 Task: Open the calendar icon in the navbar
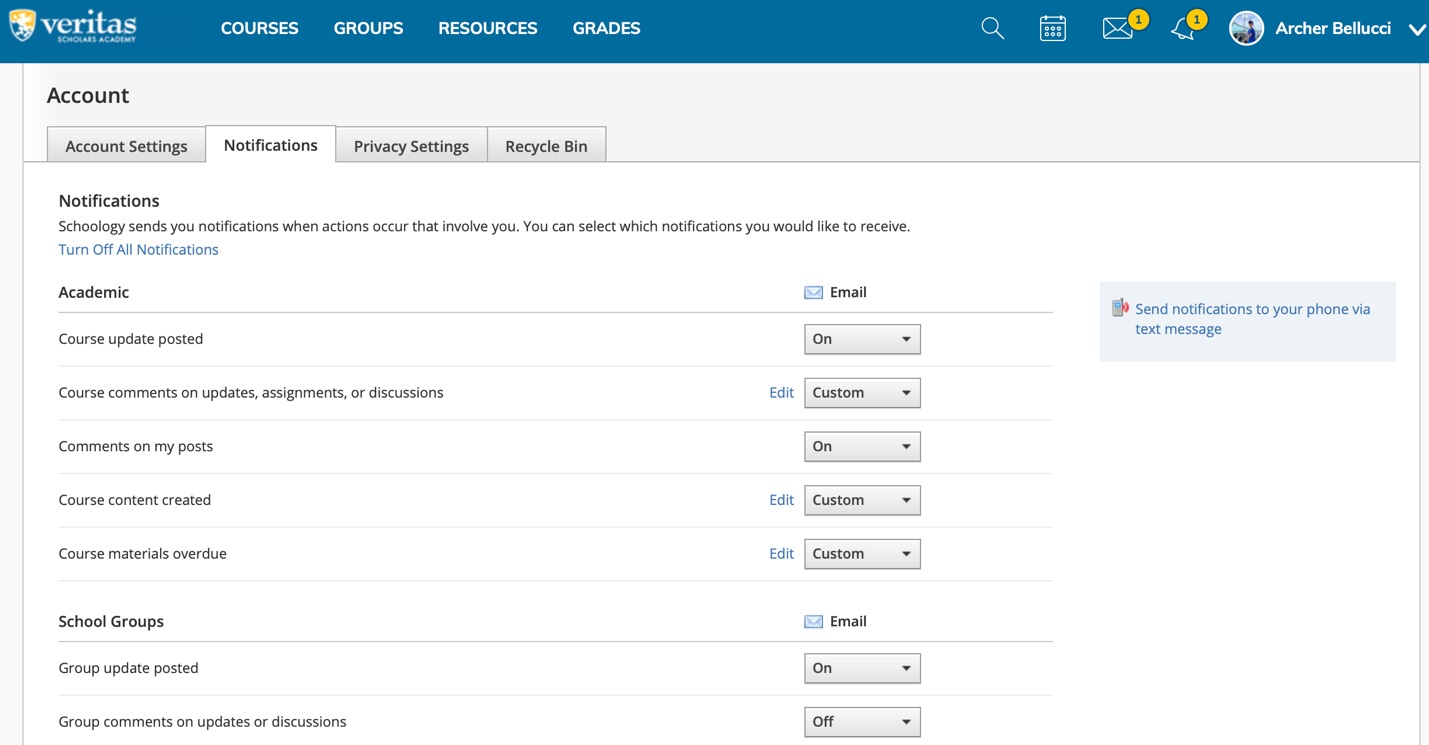(x=1052, y=28)
